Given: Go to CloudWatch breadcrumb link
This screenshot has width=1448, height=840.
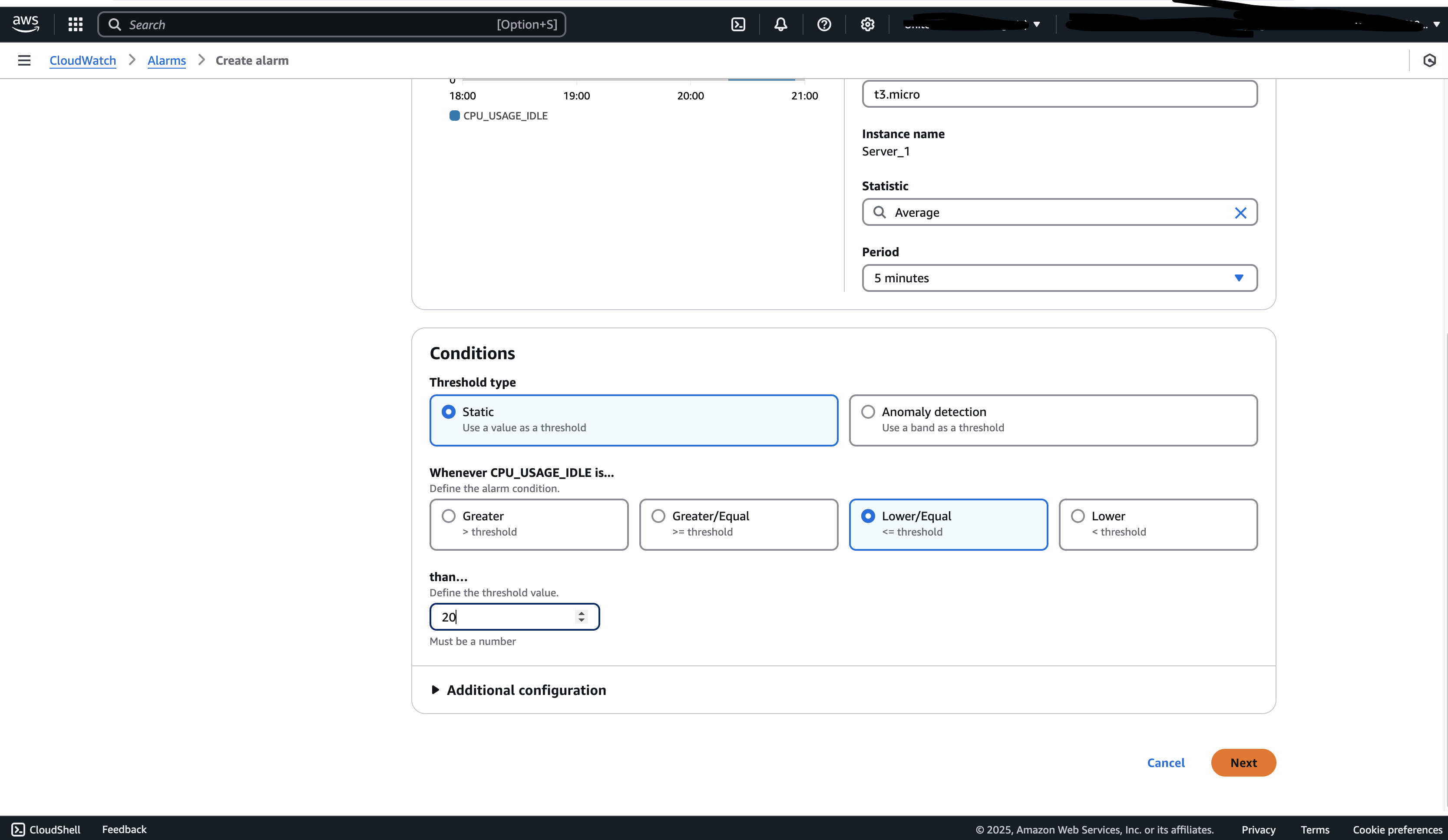Looking at the screenshot, I should click(83, 60).
